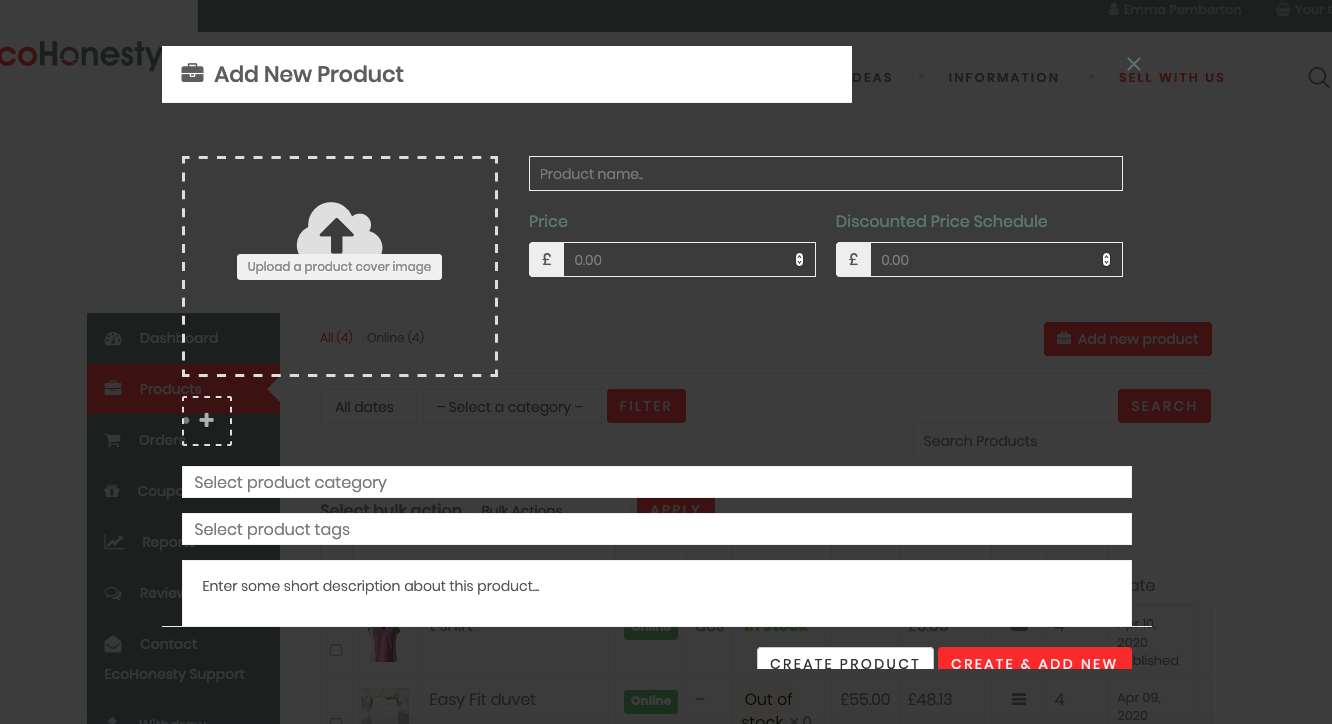Screen dimensions: 1332x724
Task: Click the Add new product background button
Action: [1128, 339]
